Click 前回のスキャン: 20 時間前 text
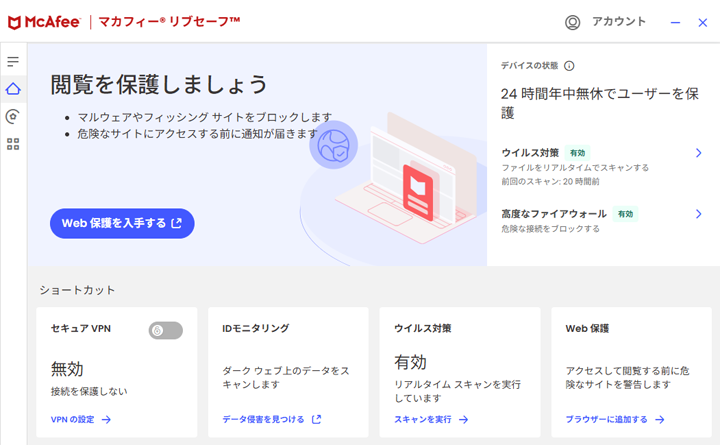The image size is (720, 445). click(550, 182)
